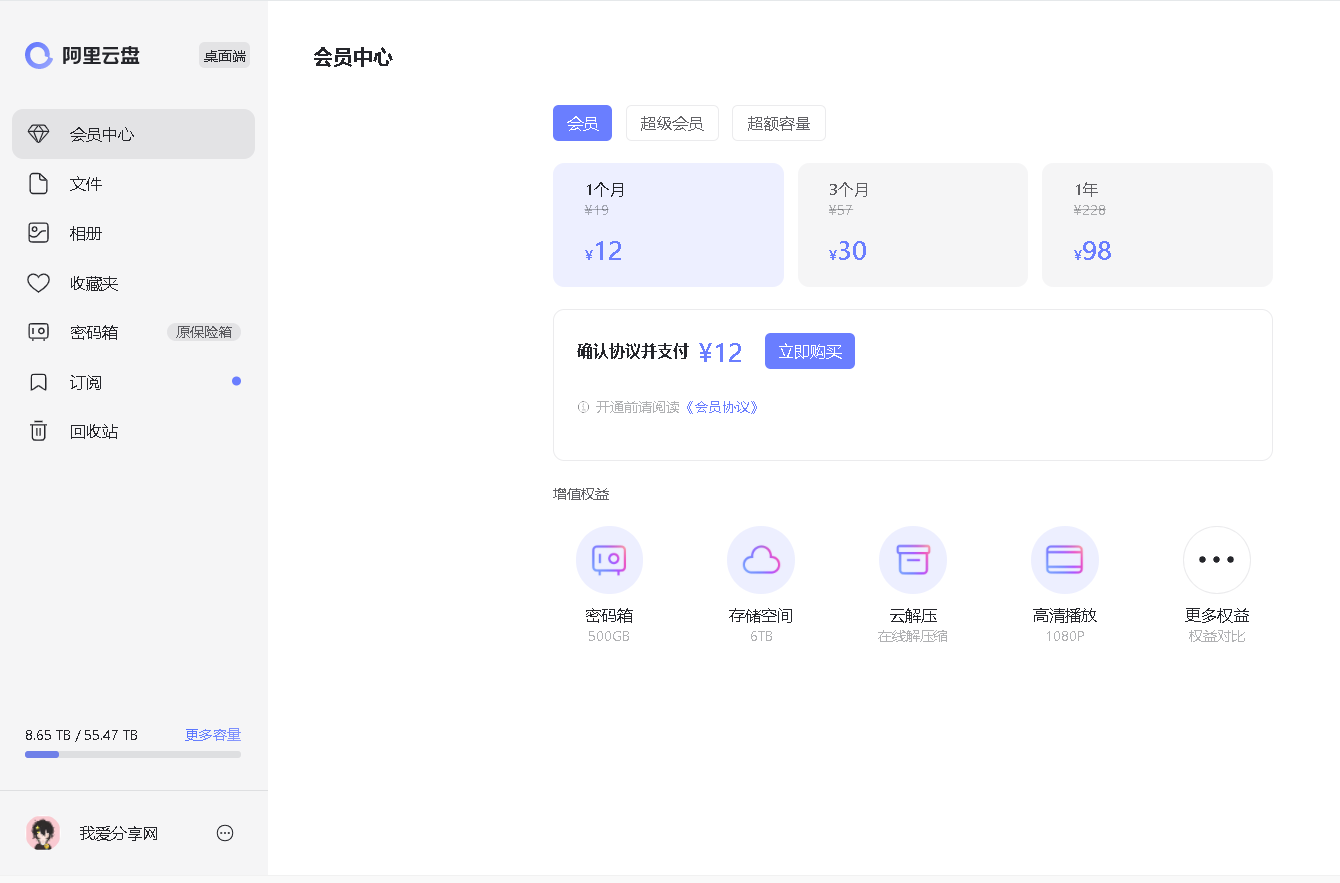Click the heart icon for 收藏夹
Viewport: 1340px width, 883px height.
click(38, 283)
